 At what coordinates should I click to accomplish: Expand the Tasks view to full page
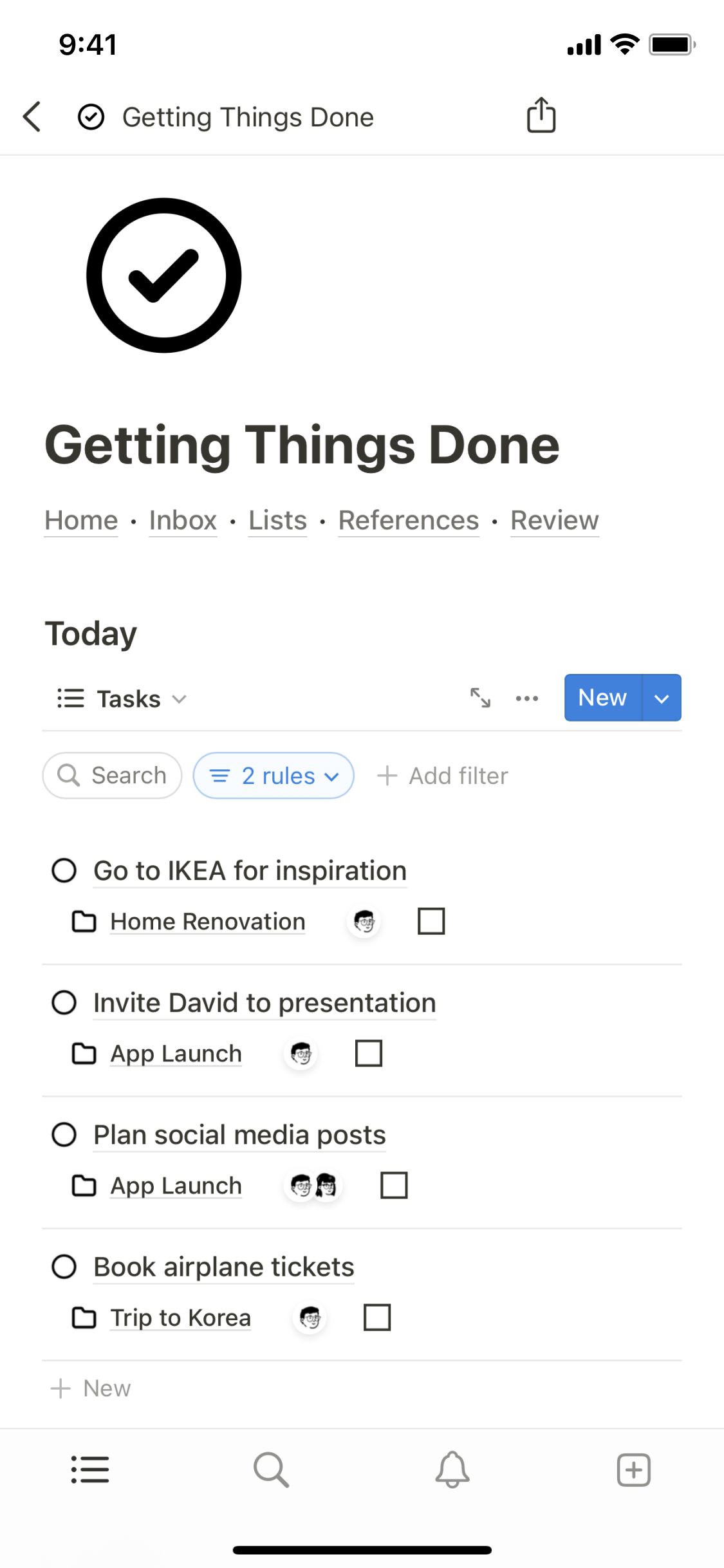(480, 698)
